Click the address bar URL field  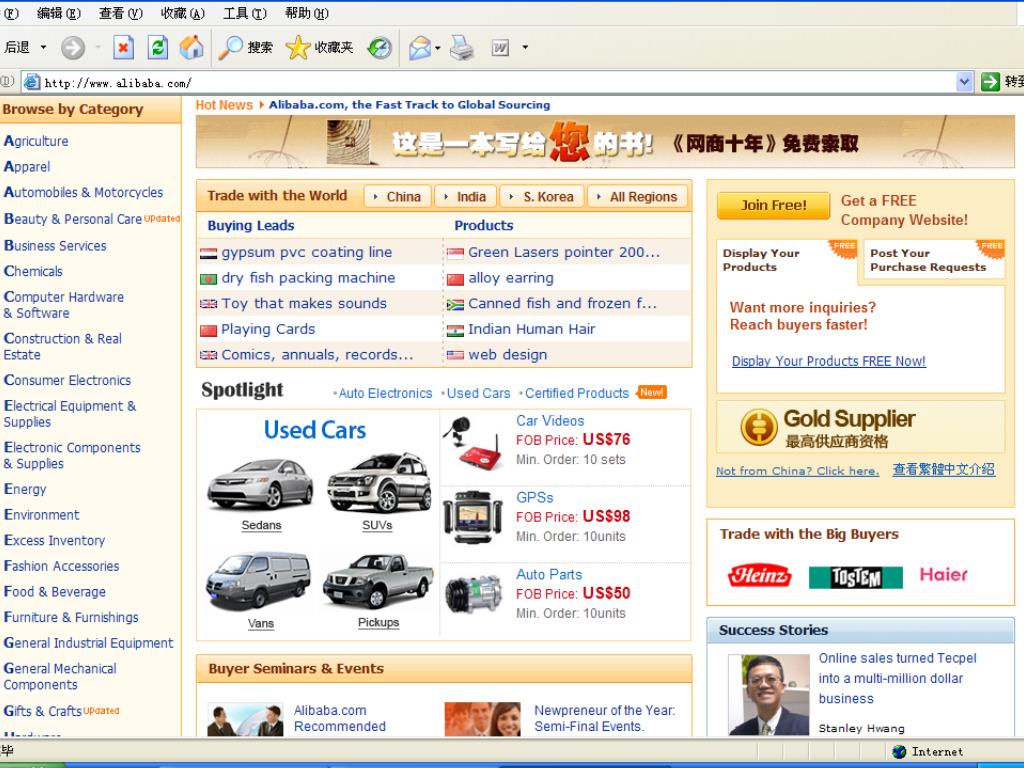click(x=500, y=82)
